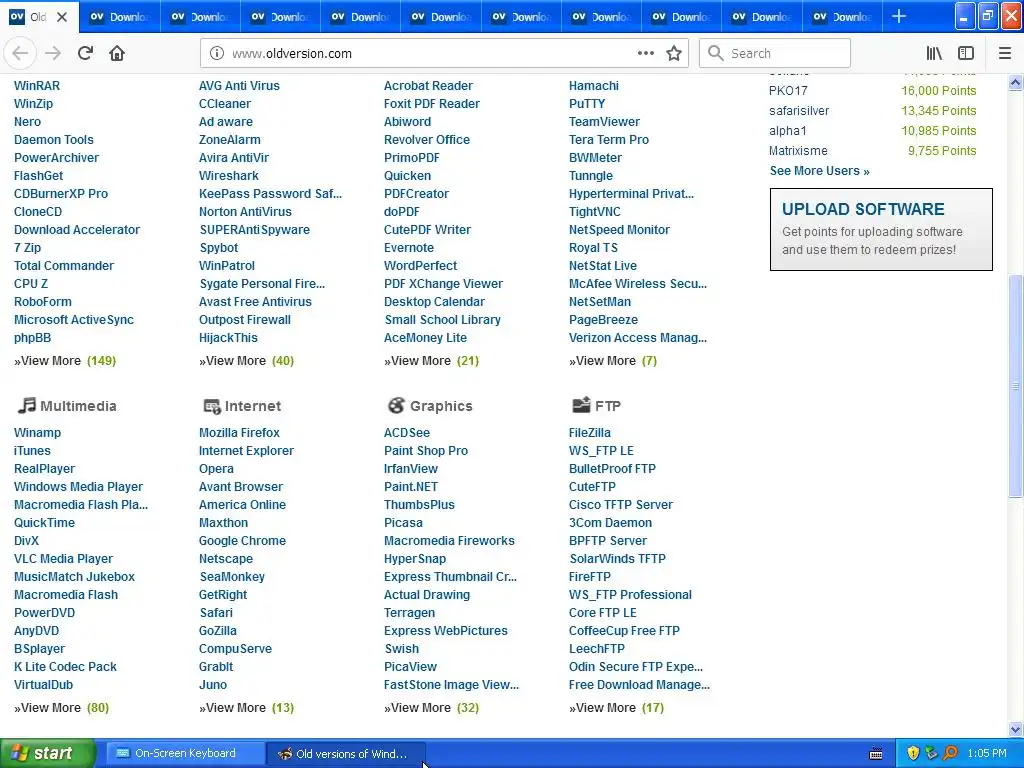Expand Internet View More (13)
Viewport: 1024px width, 768px height.
tap(246, 708)
